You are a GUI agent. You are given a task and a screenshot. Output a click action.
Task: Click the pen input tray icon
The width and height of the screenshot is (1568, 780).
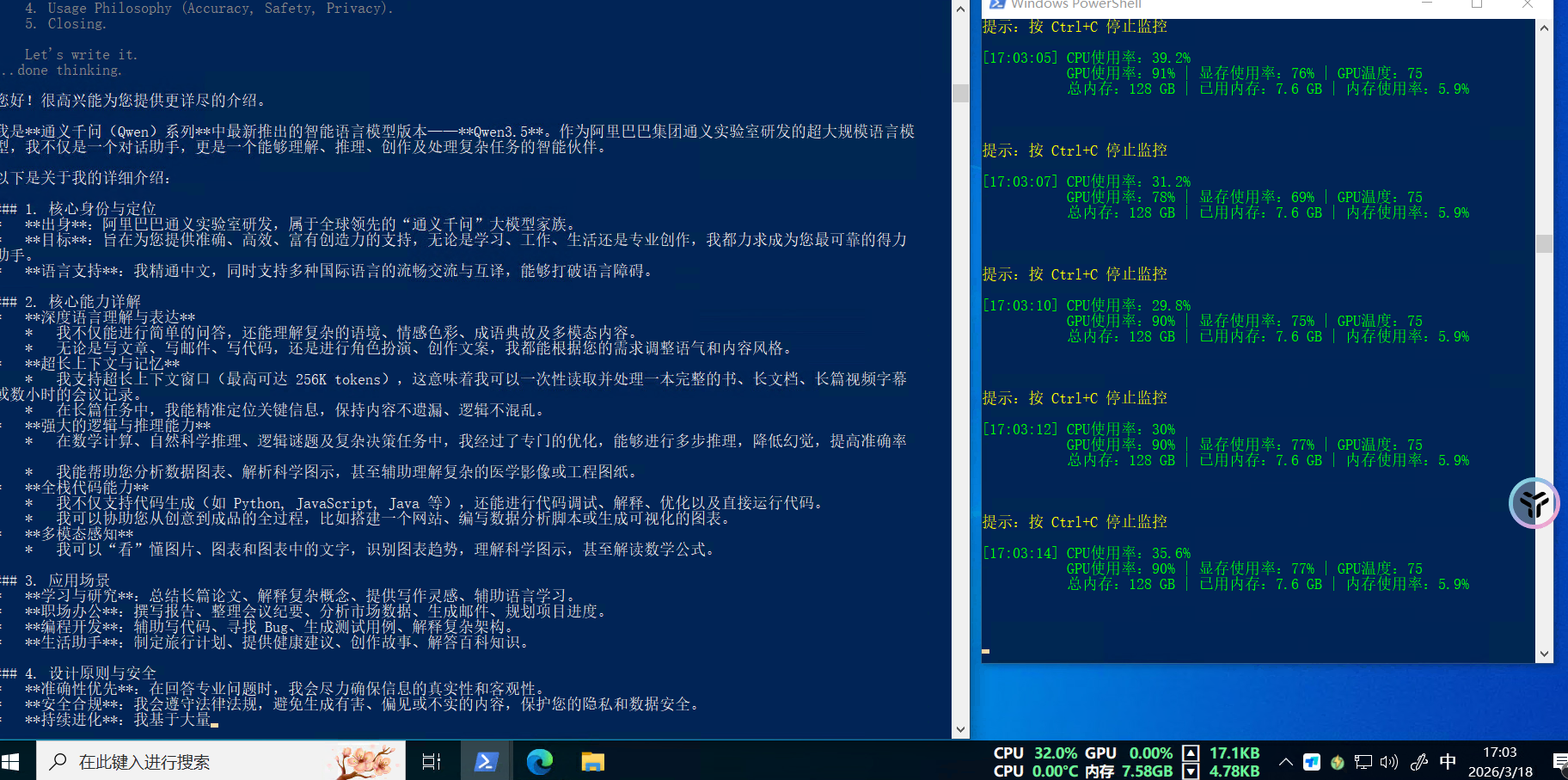click(1419, 762)
